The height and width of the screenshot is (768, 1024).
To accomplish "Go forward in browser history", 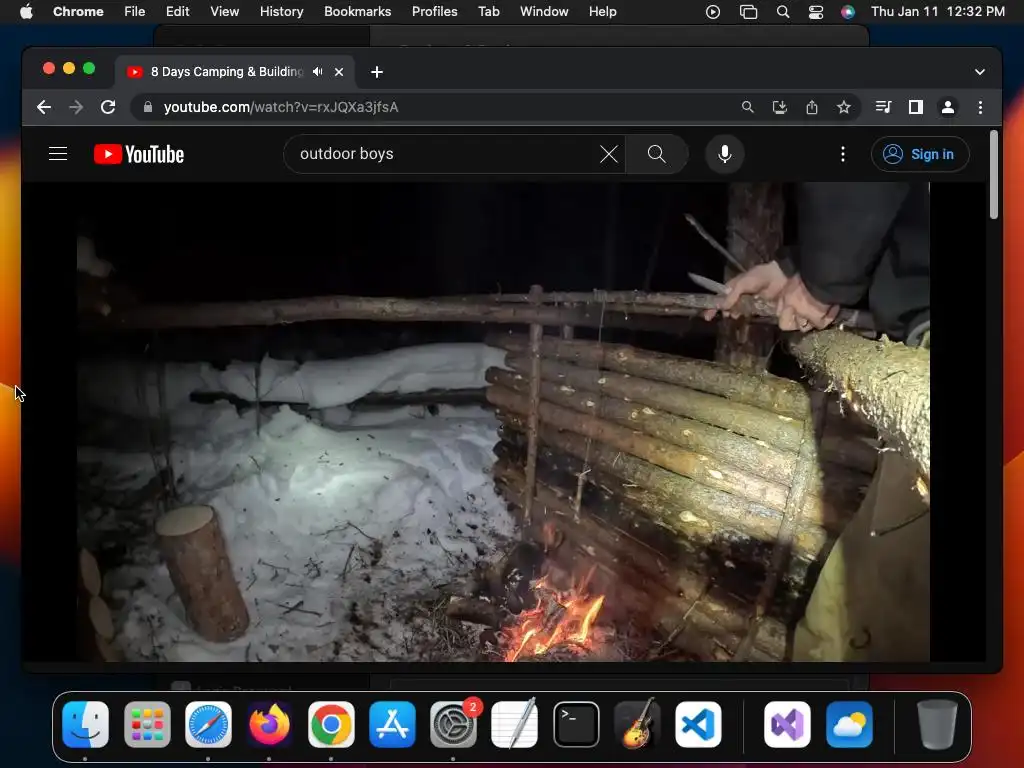I will click(76, 107).
